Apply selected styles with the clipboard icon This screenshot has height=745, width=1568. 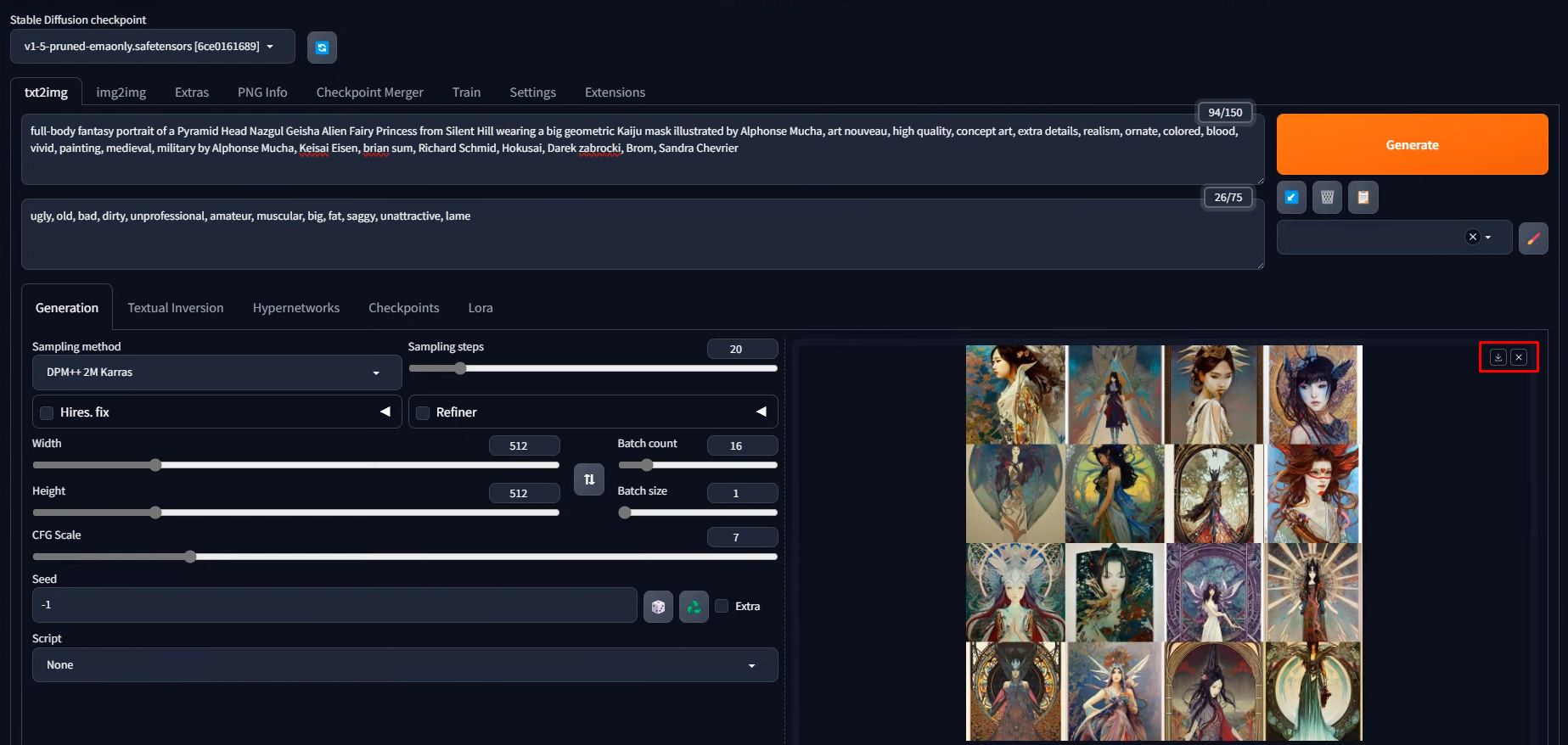click(x=1363, y=198)
